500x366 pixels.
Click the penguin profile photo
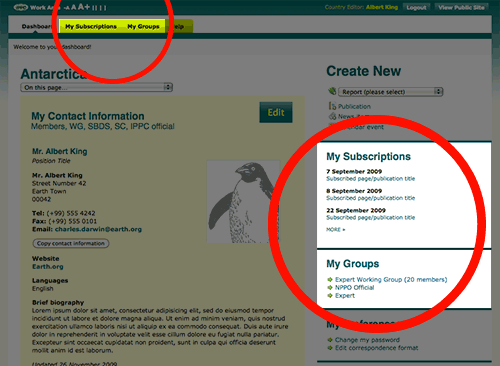(243, 201)
